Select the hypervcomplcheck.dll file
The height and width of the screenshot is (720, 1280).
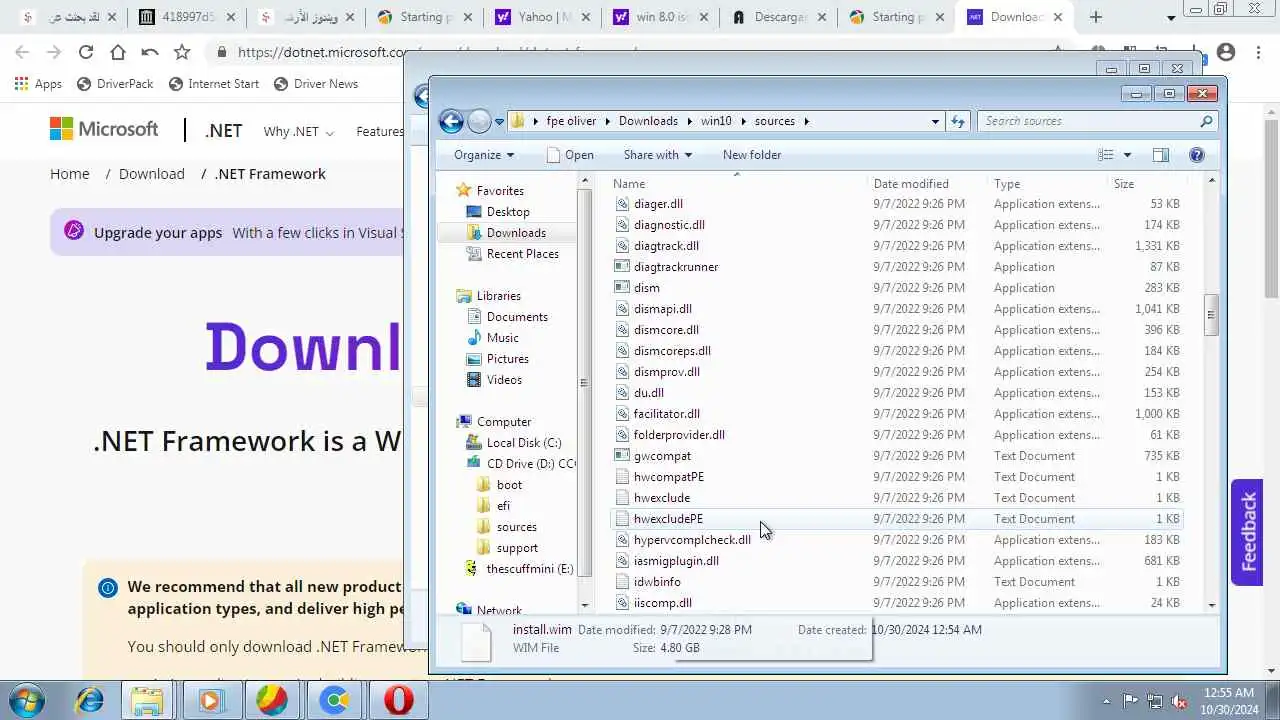896,540
